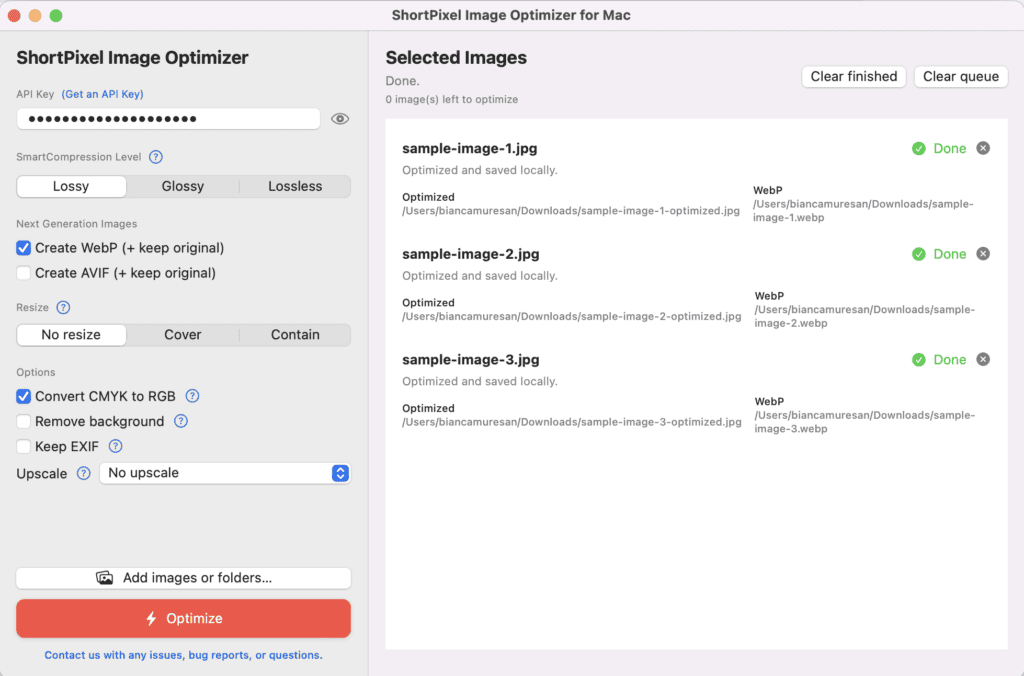1024x676 pixels.
Task: Enable the Remove background option
Action: pos(23,421)
